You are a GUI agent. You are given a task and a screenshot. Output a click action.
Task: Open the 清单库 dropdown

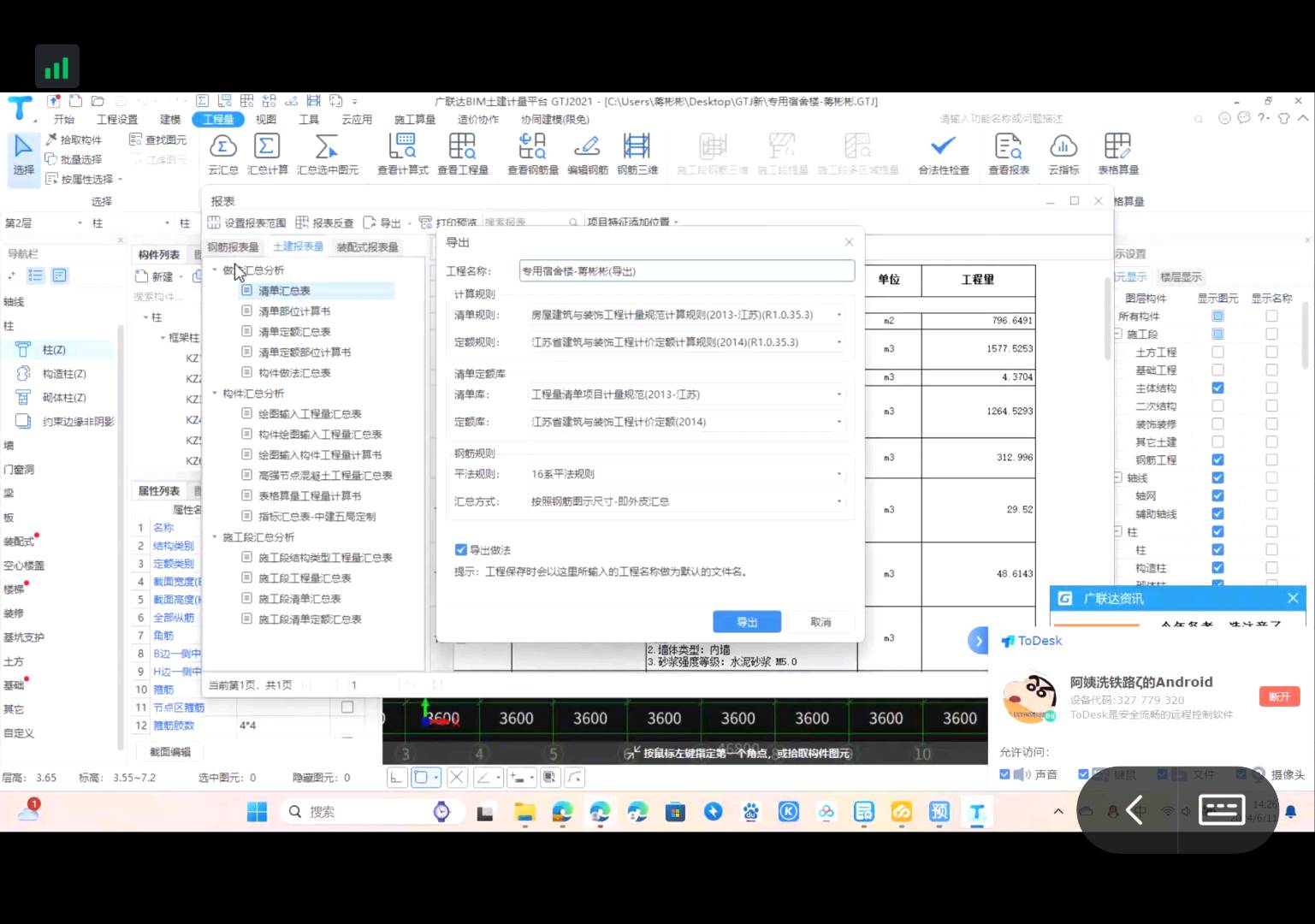pyautogui.click(x=688, y=394)
